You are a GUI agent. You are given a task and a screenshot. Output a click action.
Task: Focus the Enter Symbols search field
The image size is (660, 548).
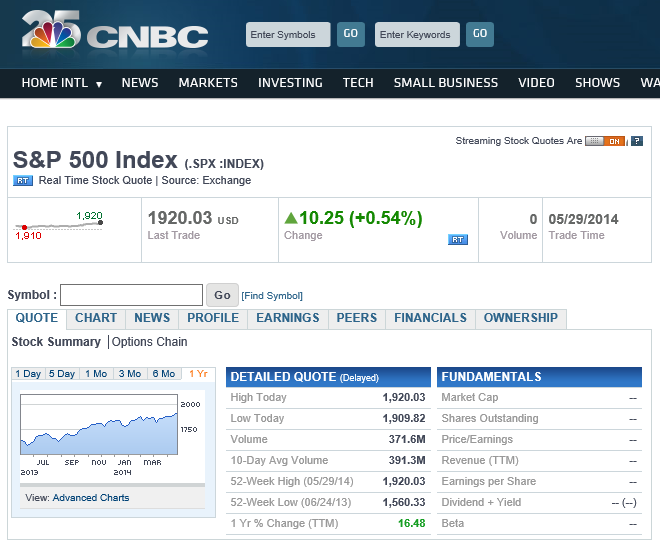[288, 35]
